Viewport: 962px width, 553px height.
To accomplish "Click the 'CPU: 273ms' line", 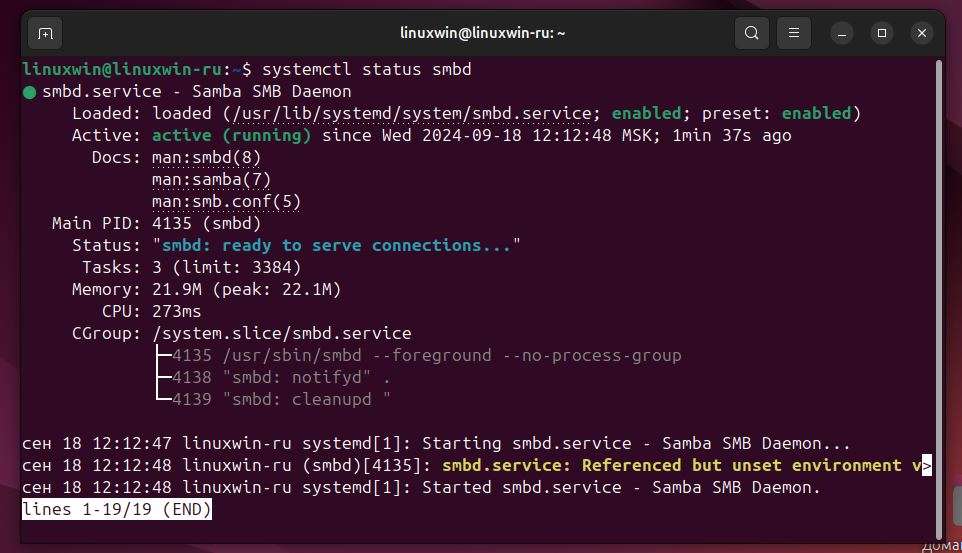I will click(x=152, y=312).
